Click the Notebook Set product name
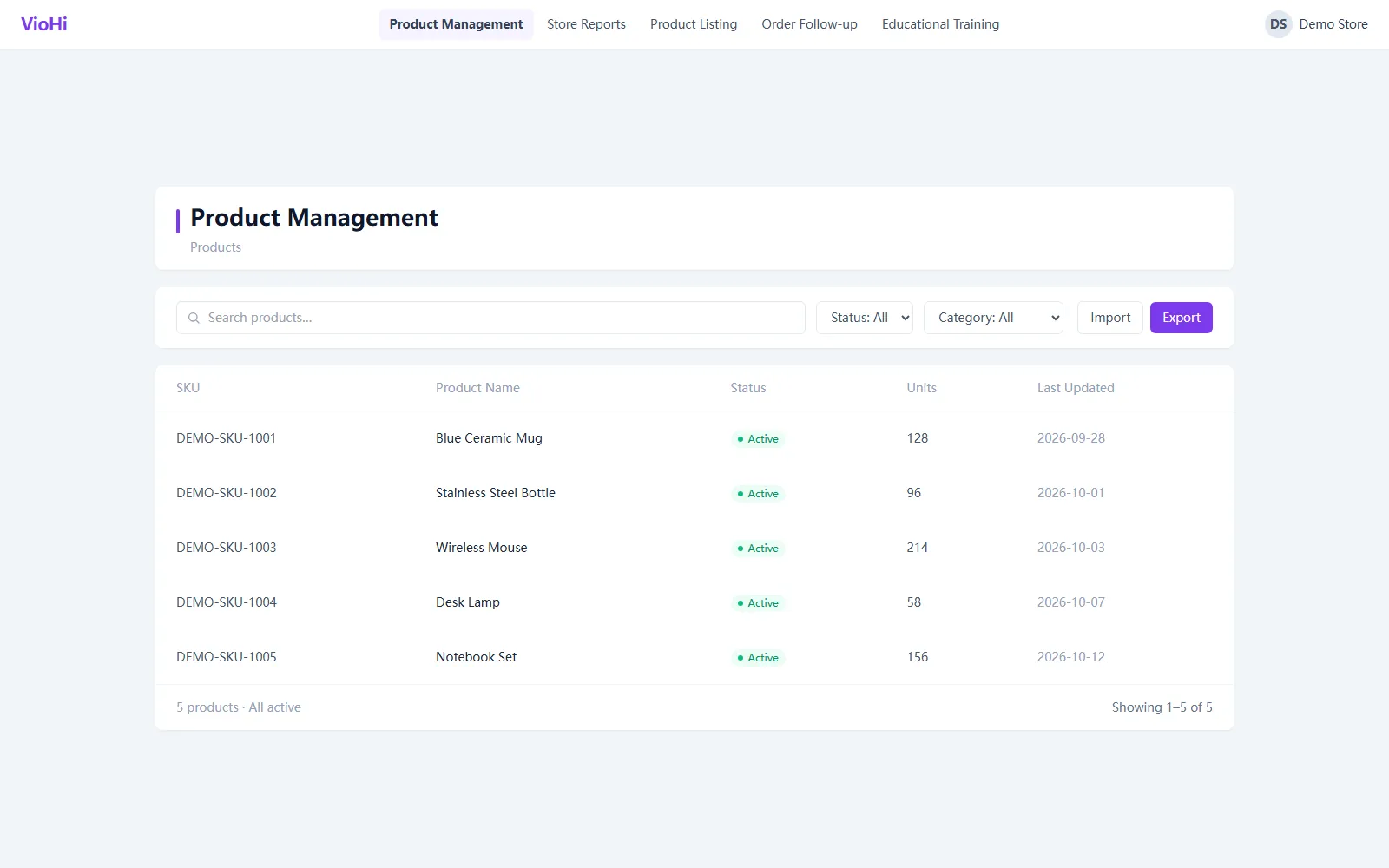This screenshot has height=868, width=1389. [477, 657]
